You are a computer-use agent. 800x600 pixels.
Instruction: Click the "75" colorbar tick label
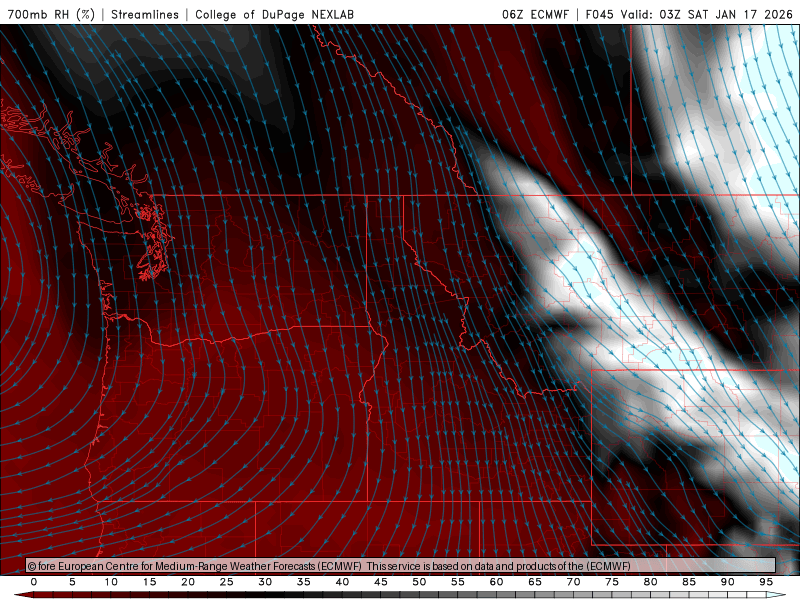tap(612, 582)
